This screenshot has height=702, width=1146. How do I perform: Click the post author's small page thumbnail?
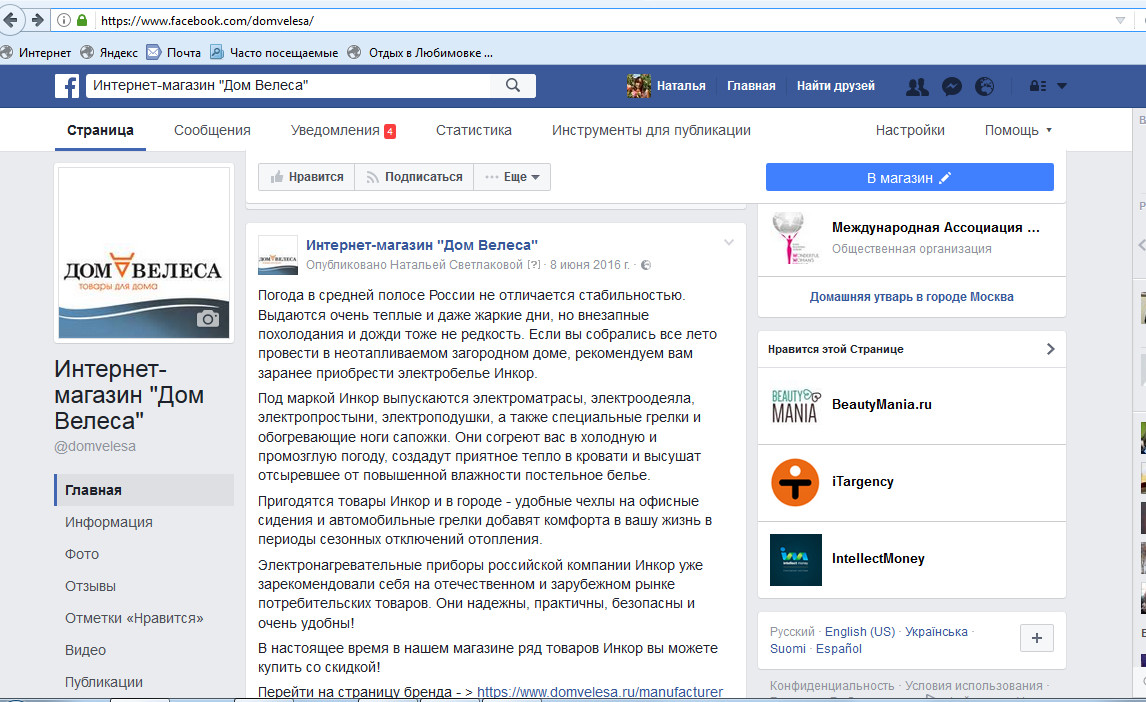[278, 255]
